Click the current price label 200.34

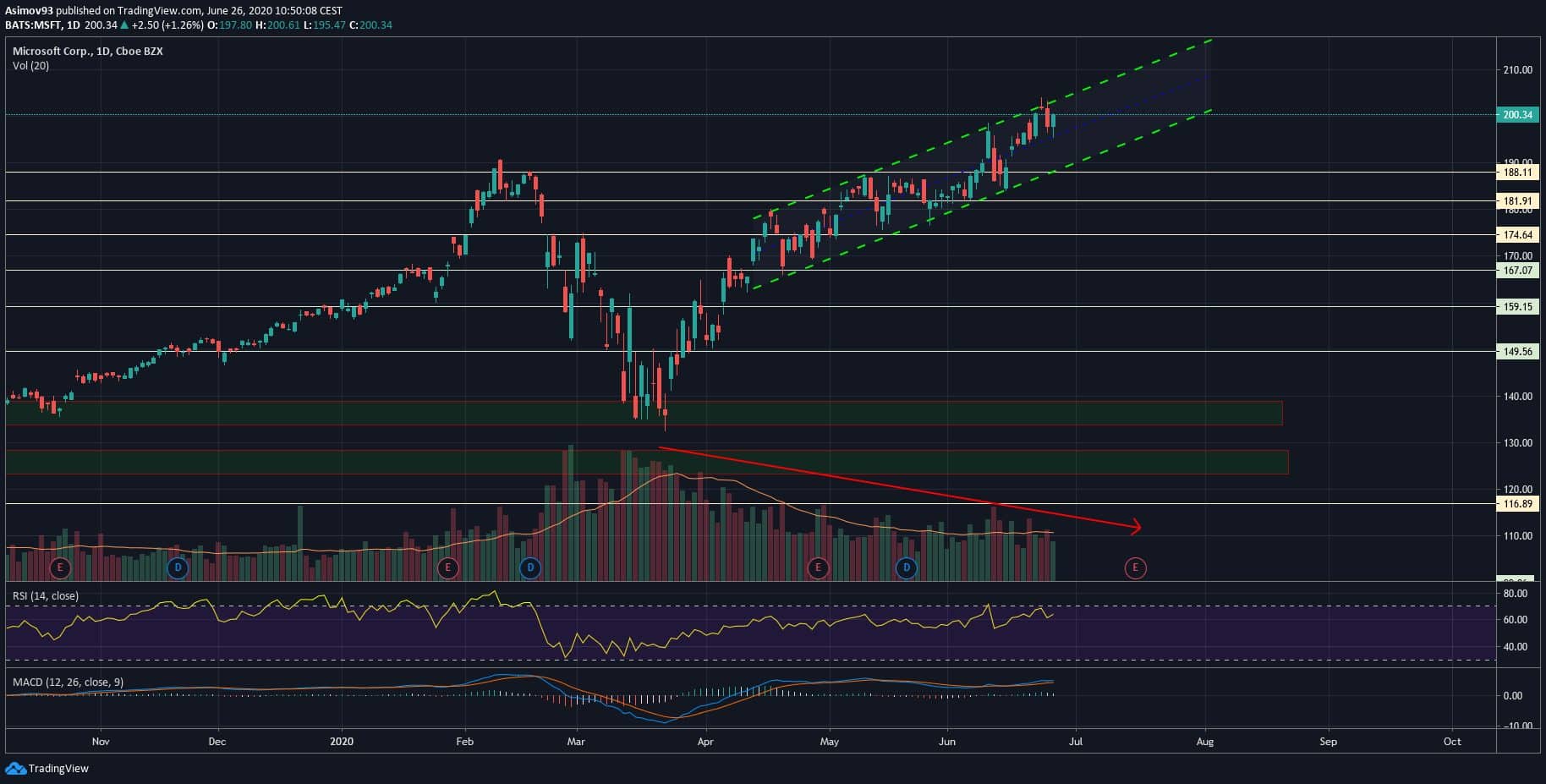pos(1518,115)
